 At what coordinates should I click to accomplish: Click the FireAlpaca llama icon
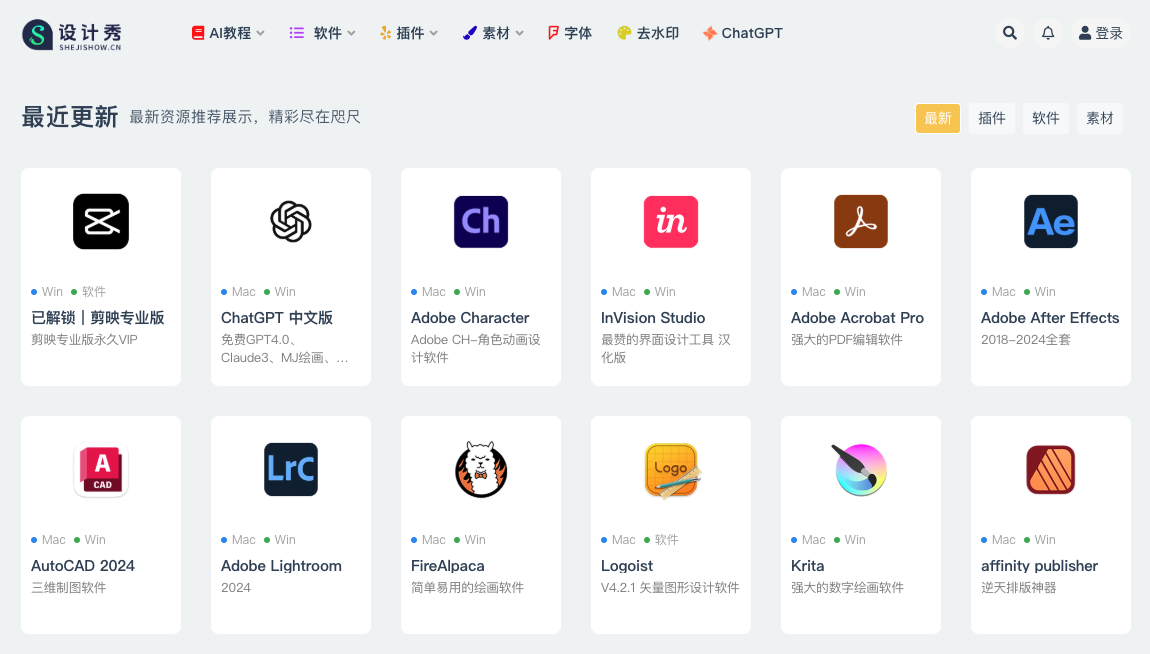pyautogui.click(x=481, y=470)
